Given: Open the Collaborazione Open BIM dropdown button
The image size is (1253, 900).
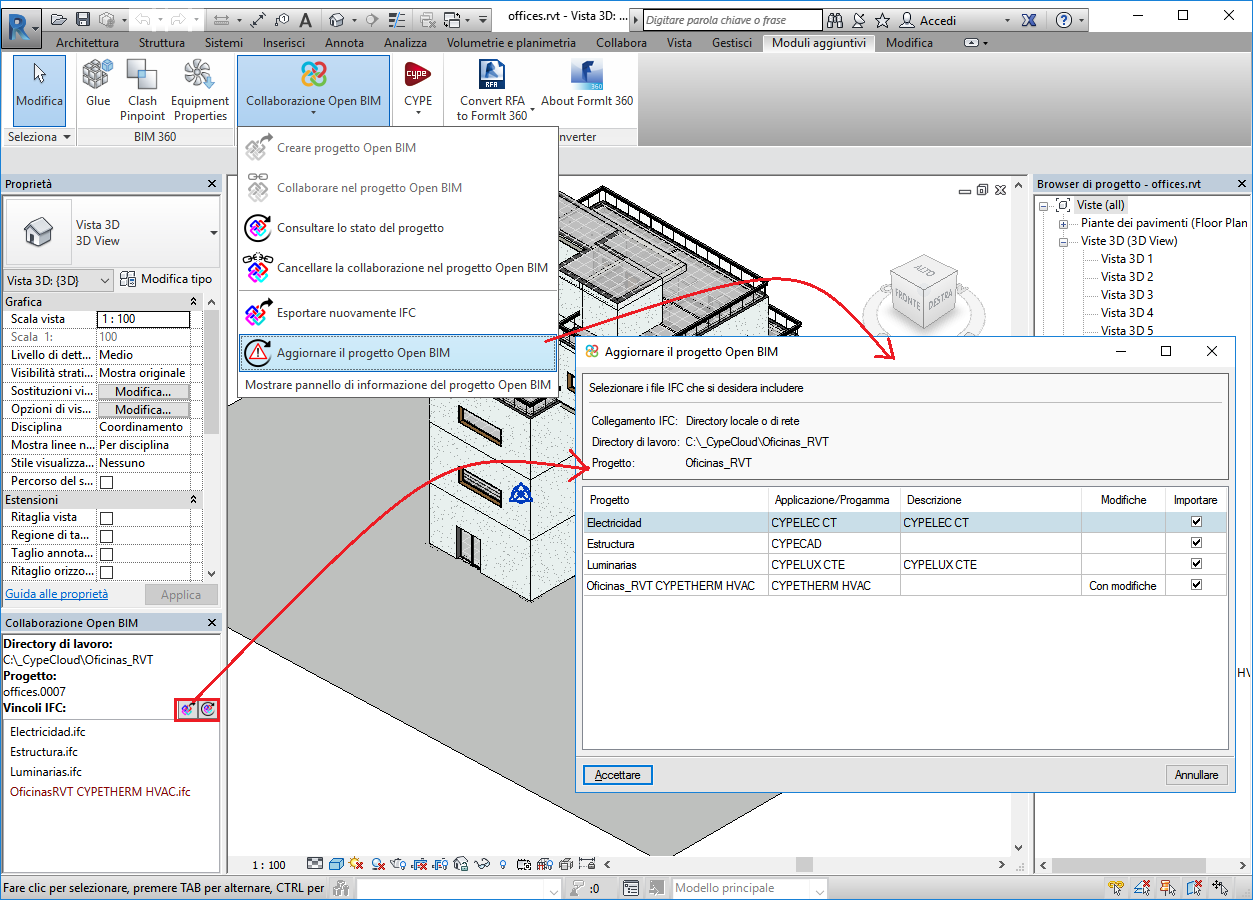Looking at the screenshot, I should [x=313, y=90].
